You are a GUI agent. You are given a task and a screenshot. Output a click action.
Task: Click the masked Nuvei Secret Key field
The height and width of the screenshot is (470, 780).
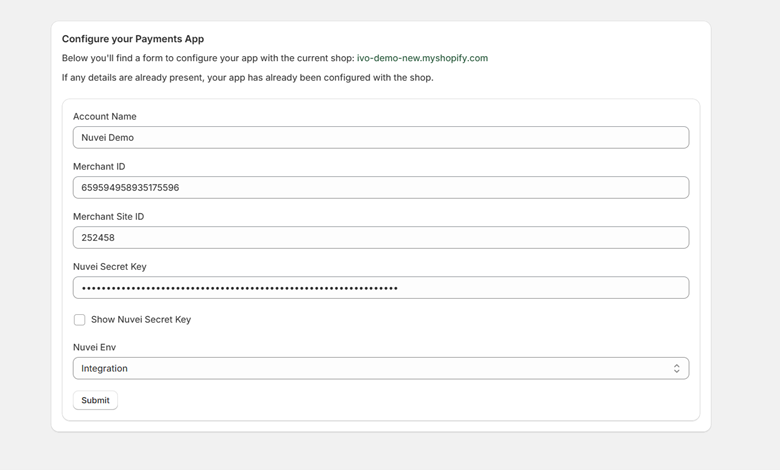click(381, 288)
